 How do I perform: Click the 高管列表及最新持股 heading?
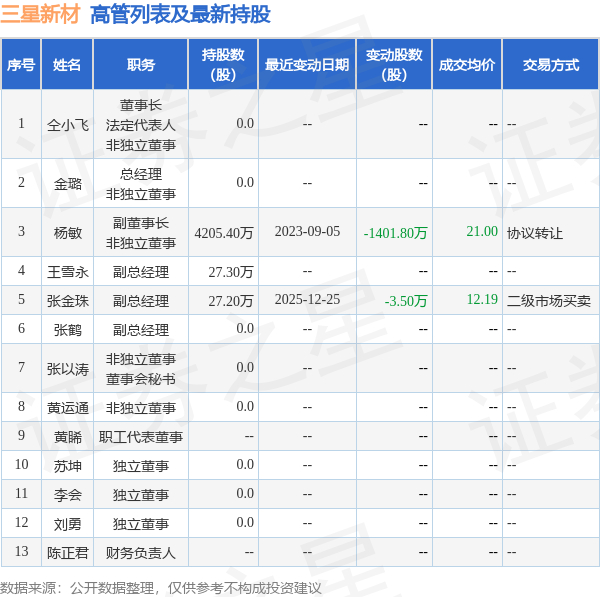180,15
